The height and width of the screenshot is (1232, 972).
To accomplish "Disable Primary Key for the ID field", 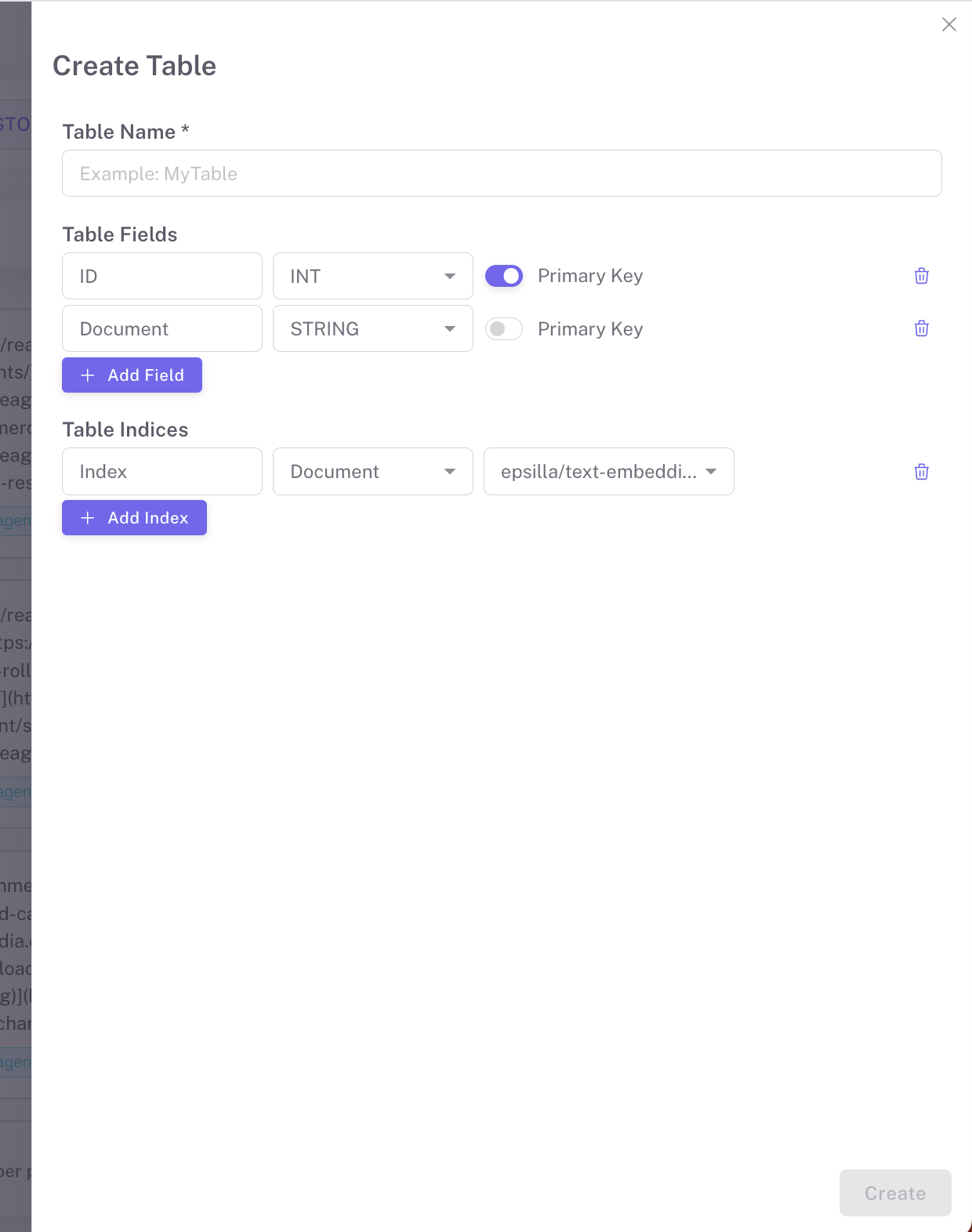I will [504, 276].
